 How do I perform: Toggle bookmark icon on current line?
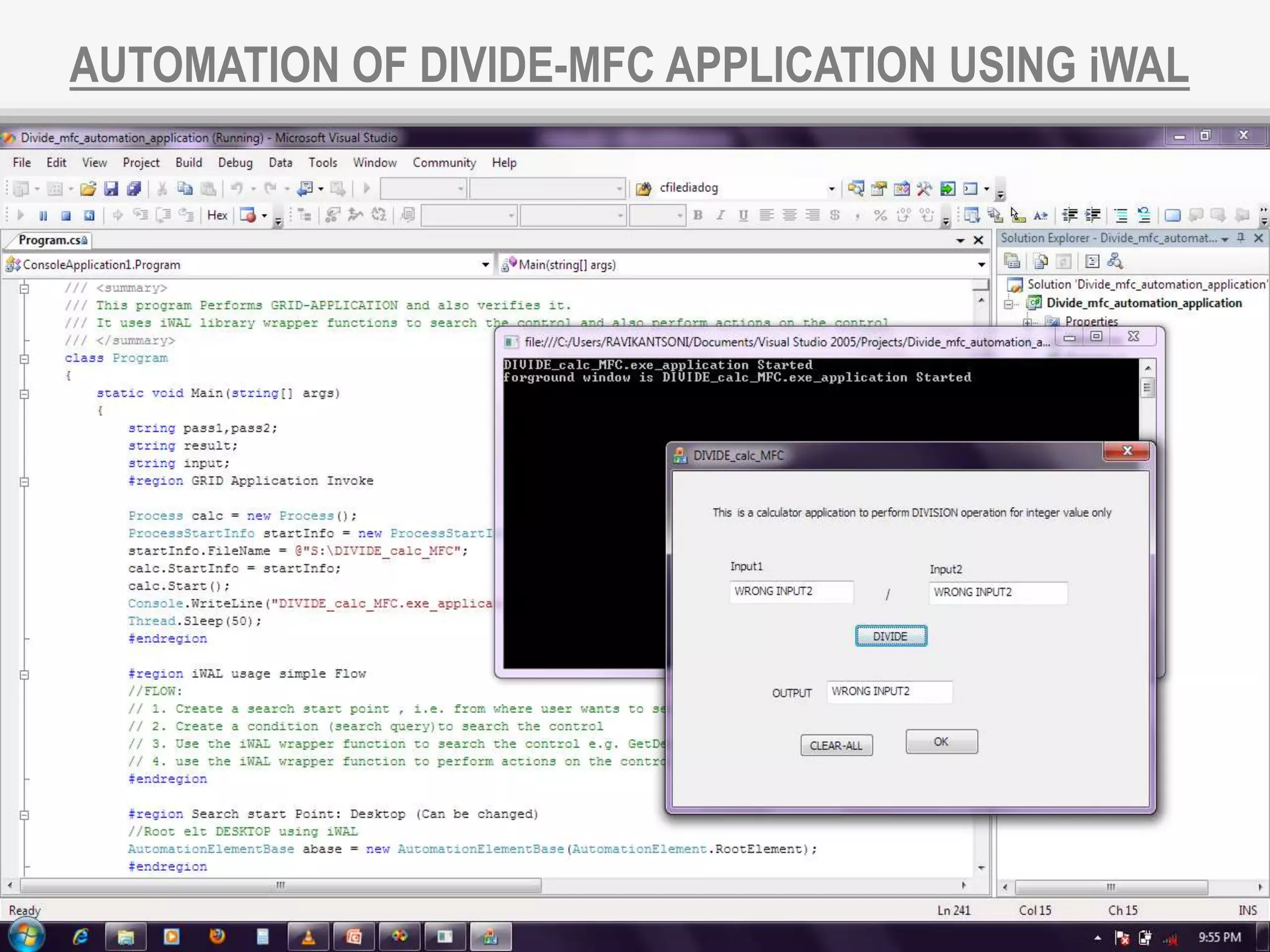point(1173,216)
